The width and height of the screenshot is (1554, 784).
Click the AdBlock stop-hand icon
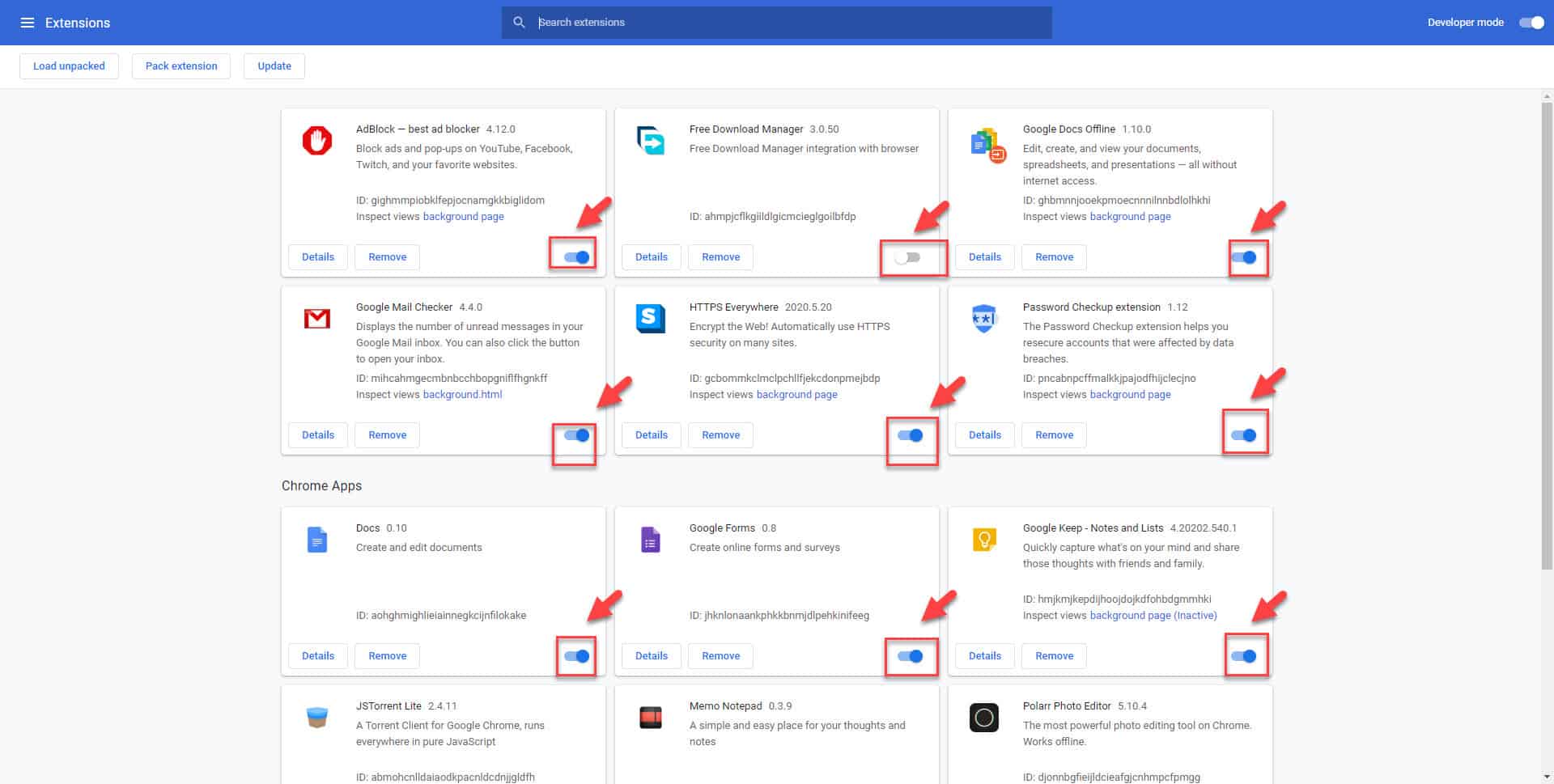317,141
